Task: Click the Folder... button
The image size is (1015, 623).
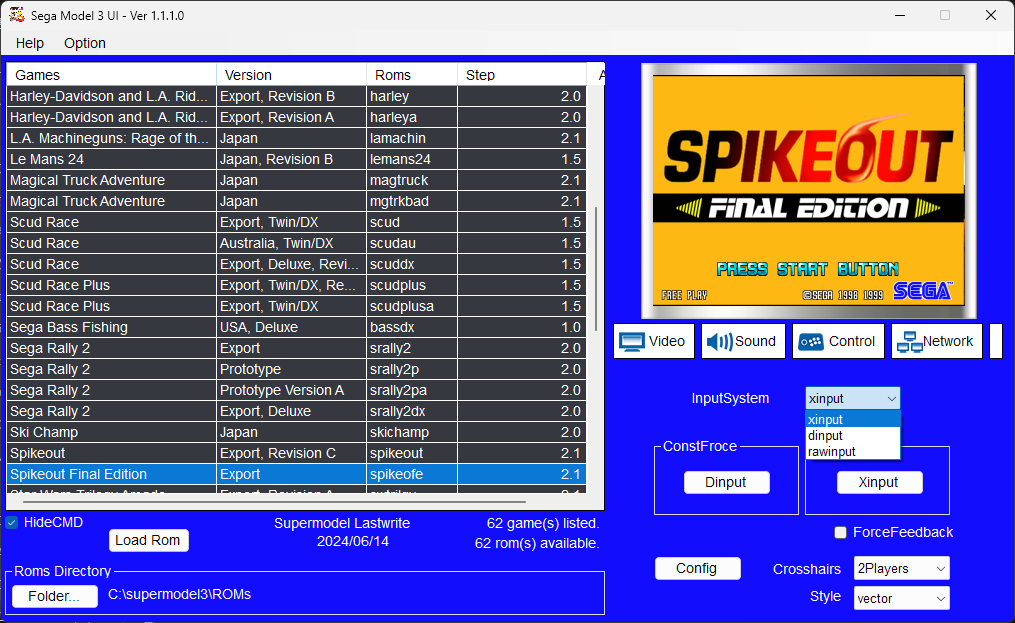Action: (x=54, y=596)
